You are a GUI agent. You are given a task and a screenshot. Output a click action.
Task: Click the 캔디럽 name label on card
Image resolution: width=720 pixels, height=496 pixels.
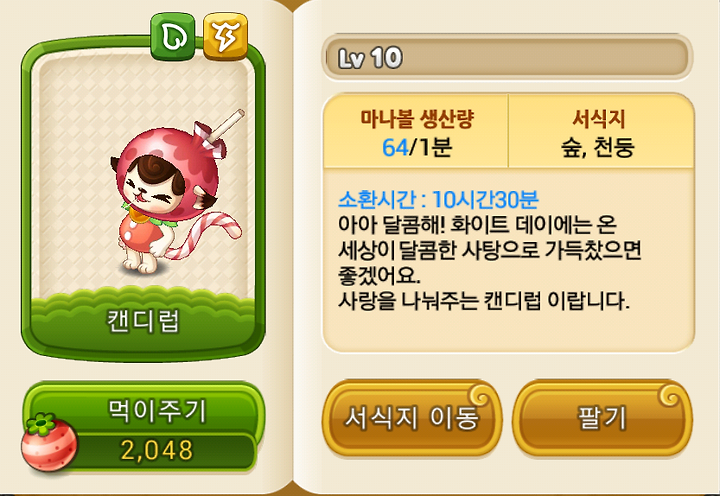[143, 321]
